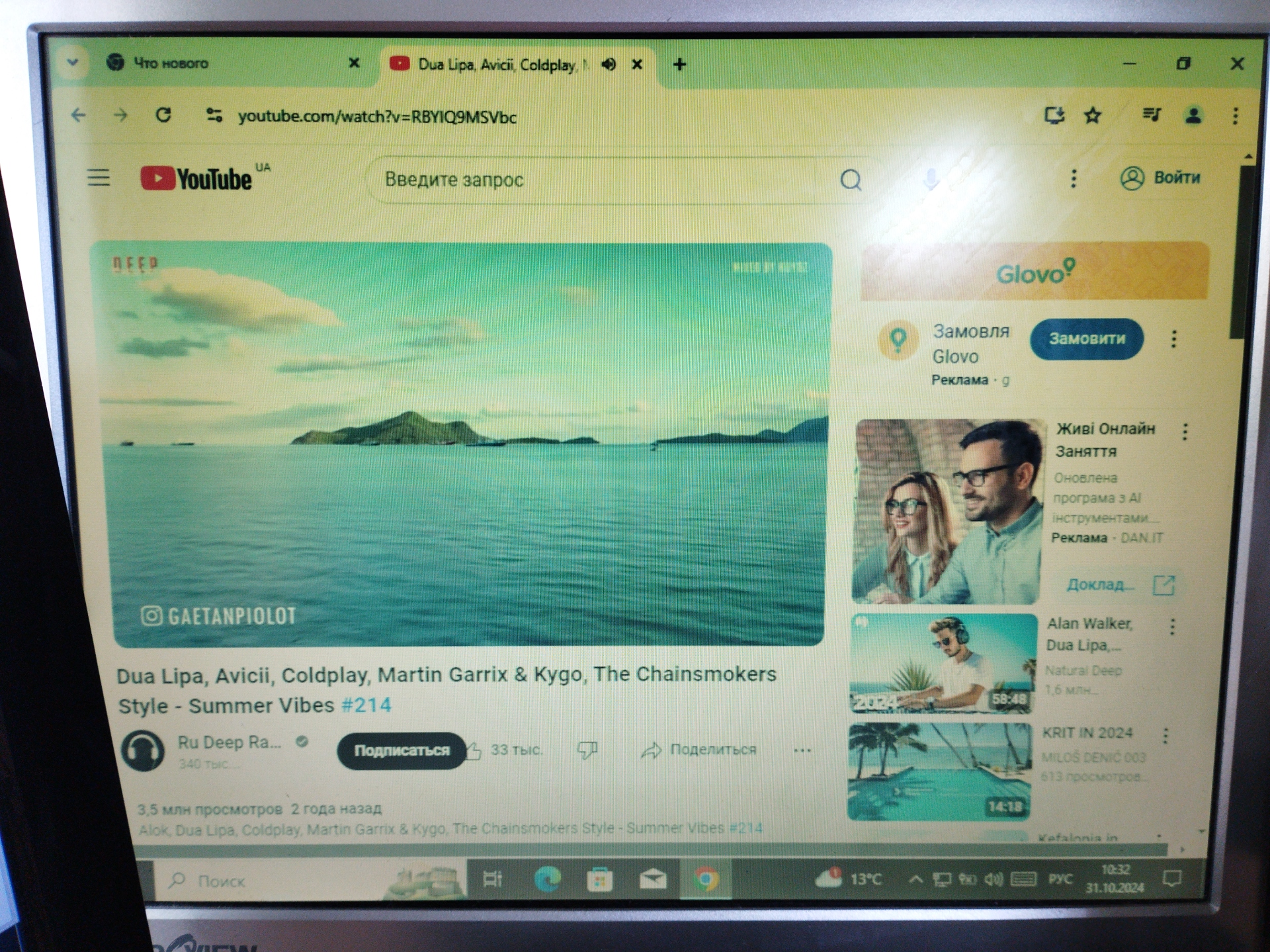Image resolution: width=1270 pixels, height=952 pixels.
Task: Click the Войти sign-in button
Action: pyautogui.click(x=1160, y=177)
